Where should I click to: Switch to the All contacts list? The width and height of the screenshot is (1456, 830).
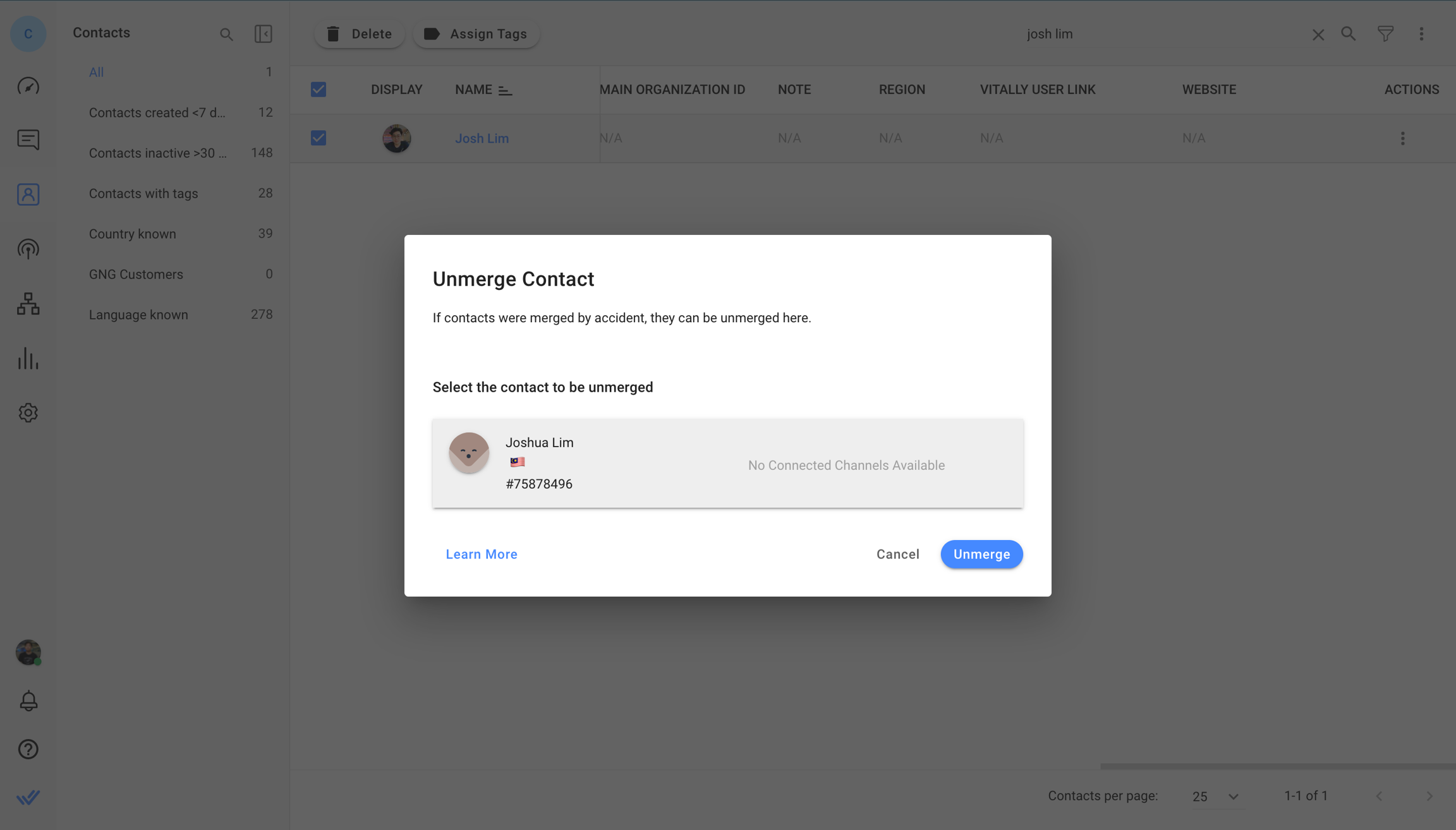pyautogui.click(x=96, y=71)
